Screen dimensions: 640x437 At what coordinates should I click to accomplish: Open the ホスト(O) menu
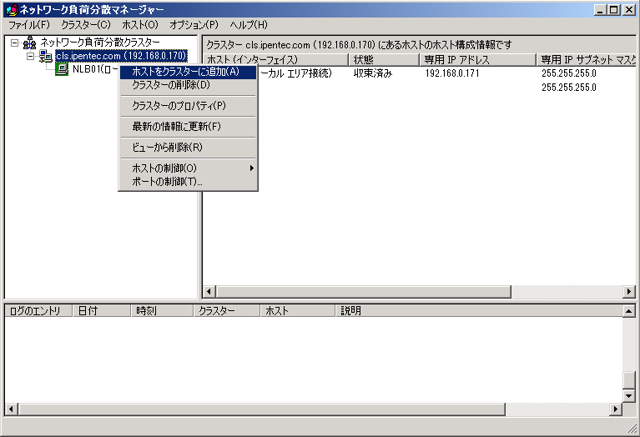140,25
